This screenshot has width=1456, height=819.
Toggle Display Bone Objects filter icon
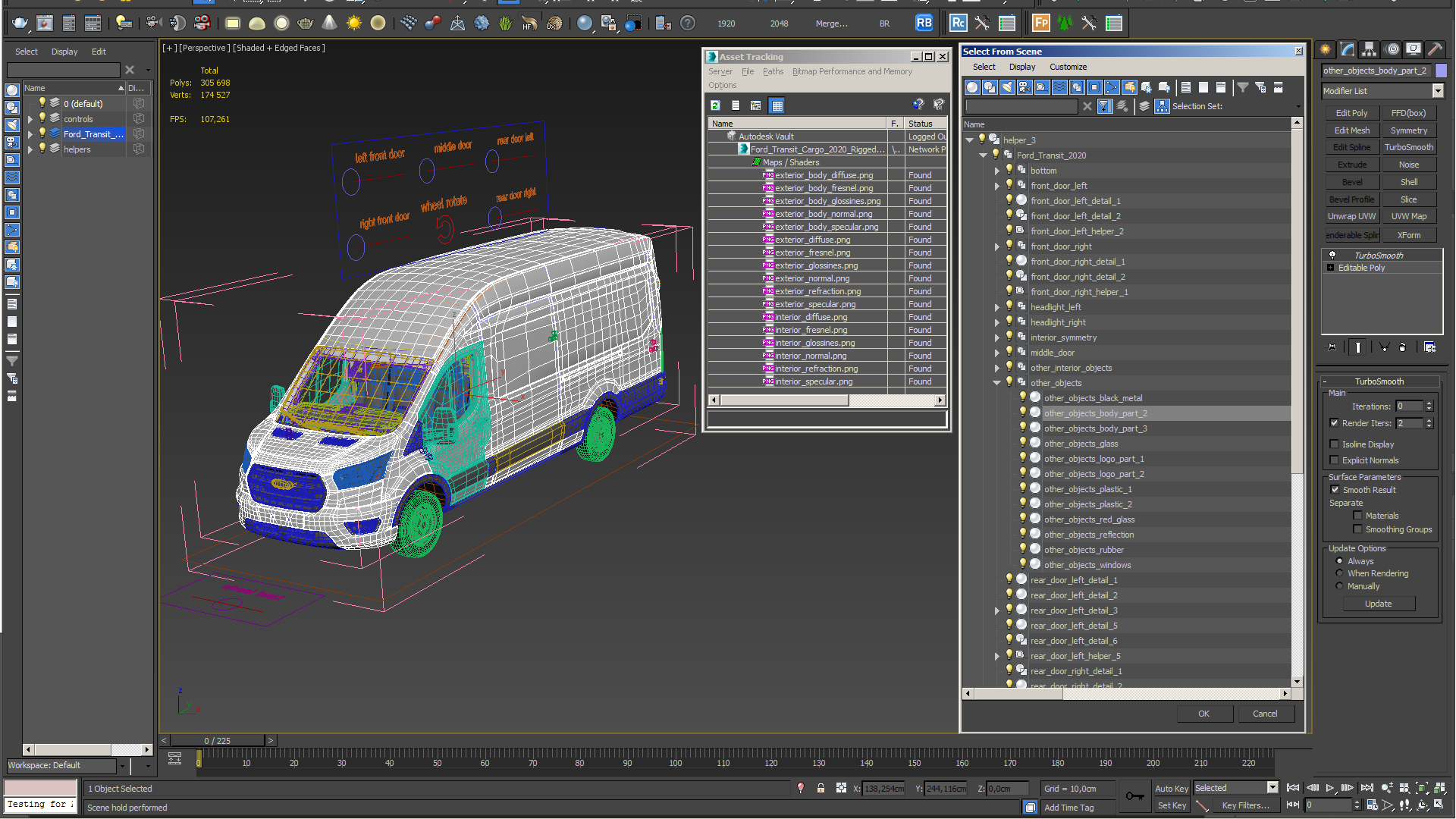(1112, 87)
